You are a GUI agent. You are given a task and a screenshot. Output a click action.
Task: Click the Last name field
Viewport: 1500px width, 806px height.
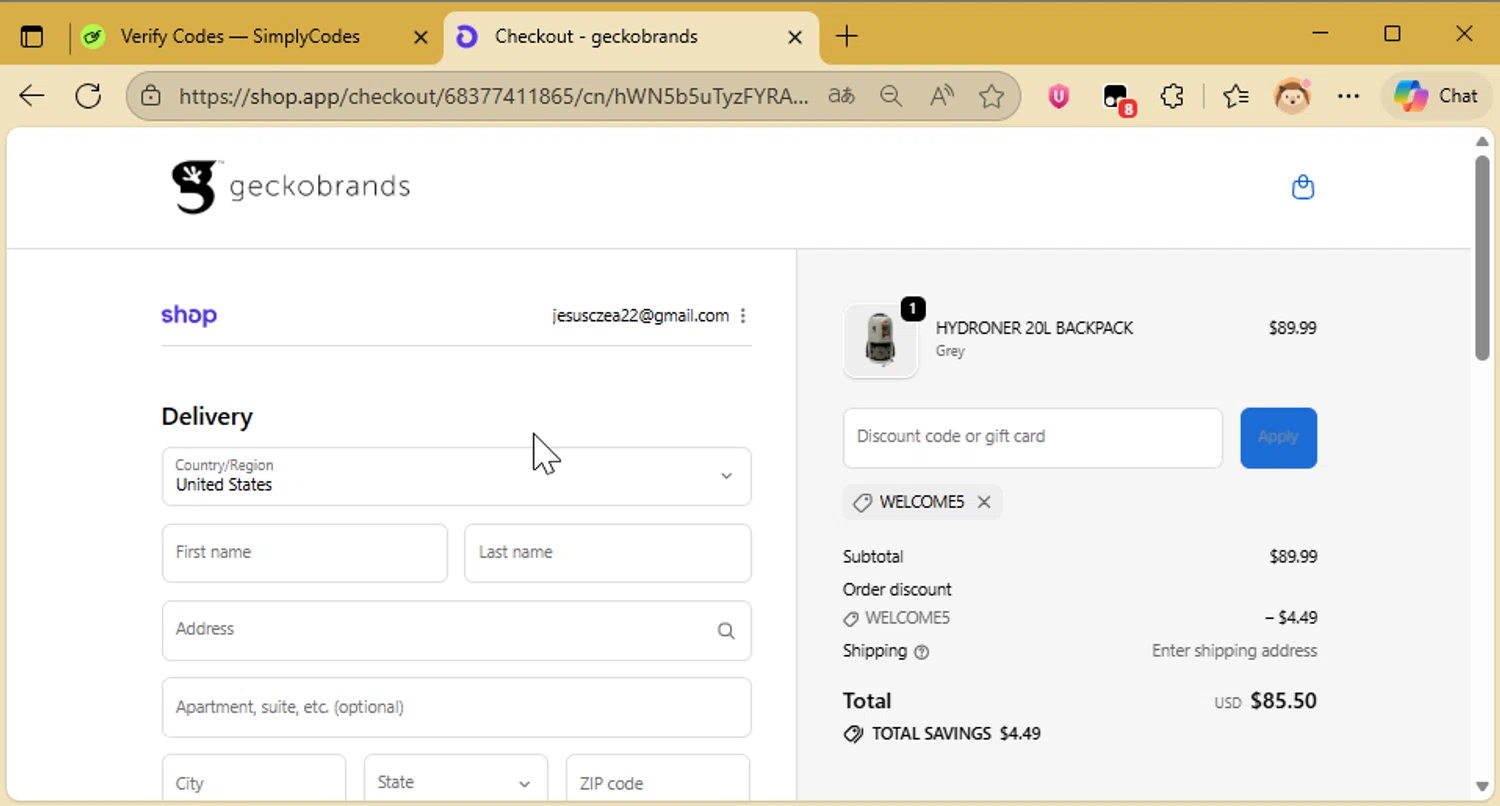coord(608,553)
